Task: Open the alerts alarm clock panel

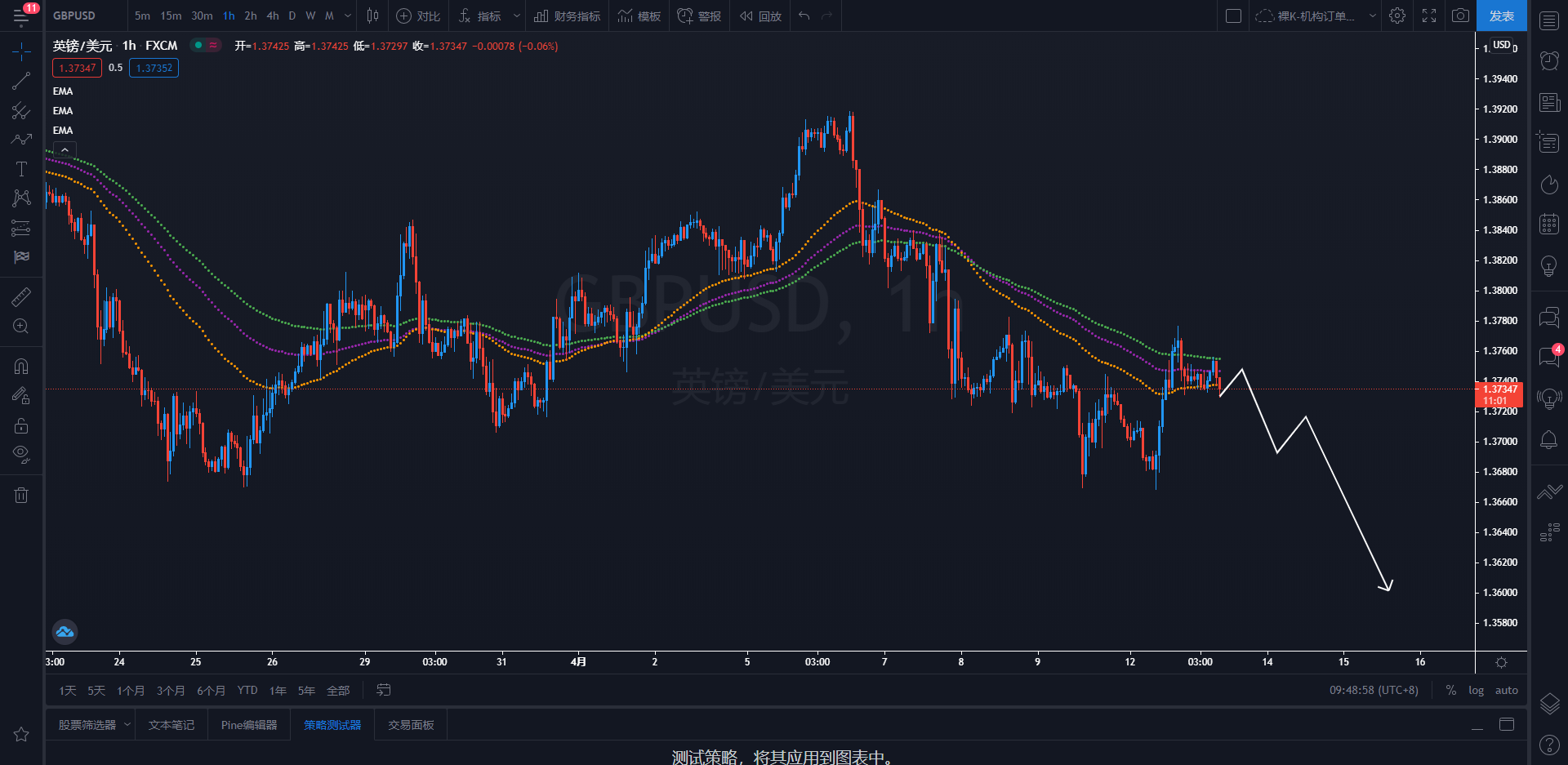Action: click(x=1548, y=60)
